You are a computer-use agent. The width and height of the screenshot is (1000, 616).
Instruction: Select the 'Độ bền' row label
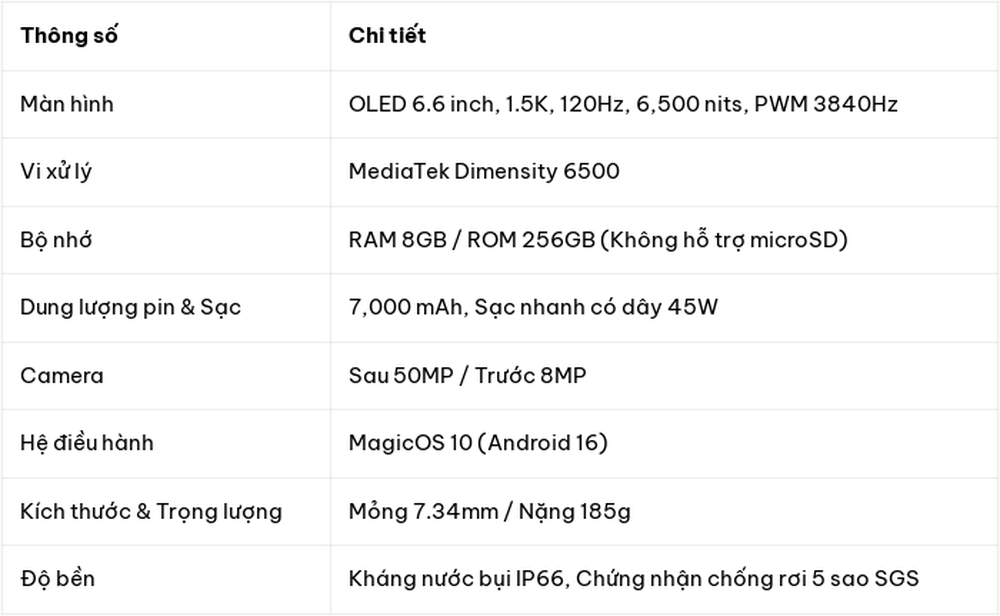57,579
